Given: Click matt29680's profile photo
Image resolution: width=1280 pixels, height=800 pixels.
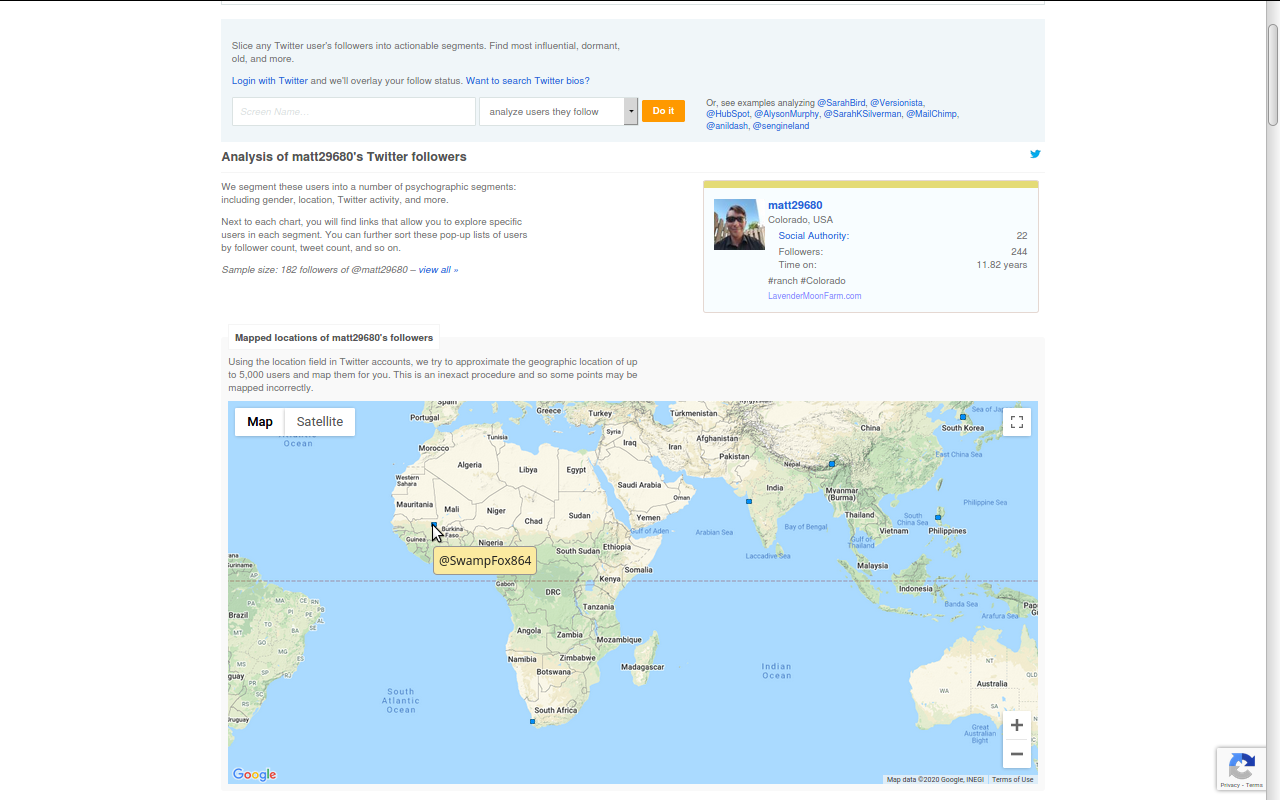Looking at the screenshot, I should 739,224.
